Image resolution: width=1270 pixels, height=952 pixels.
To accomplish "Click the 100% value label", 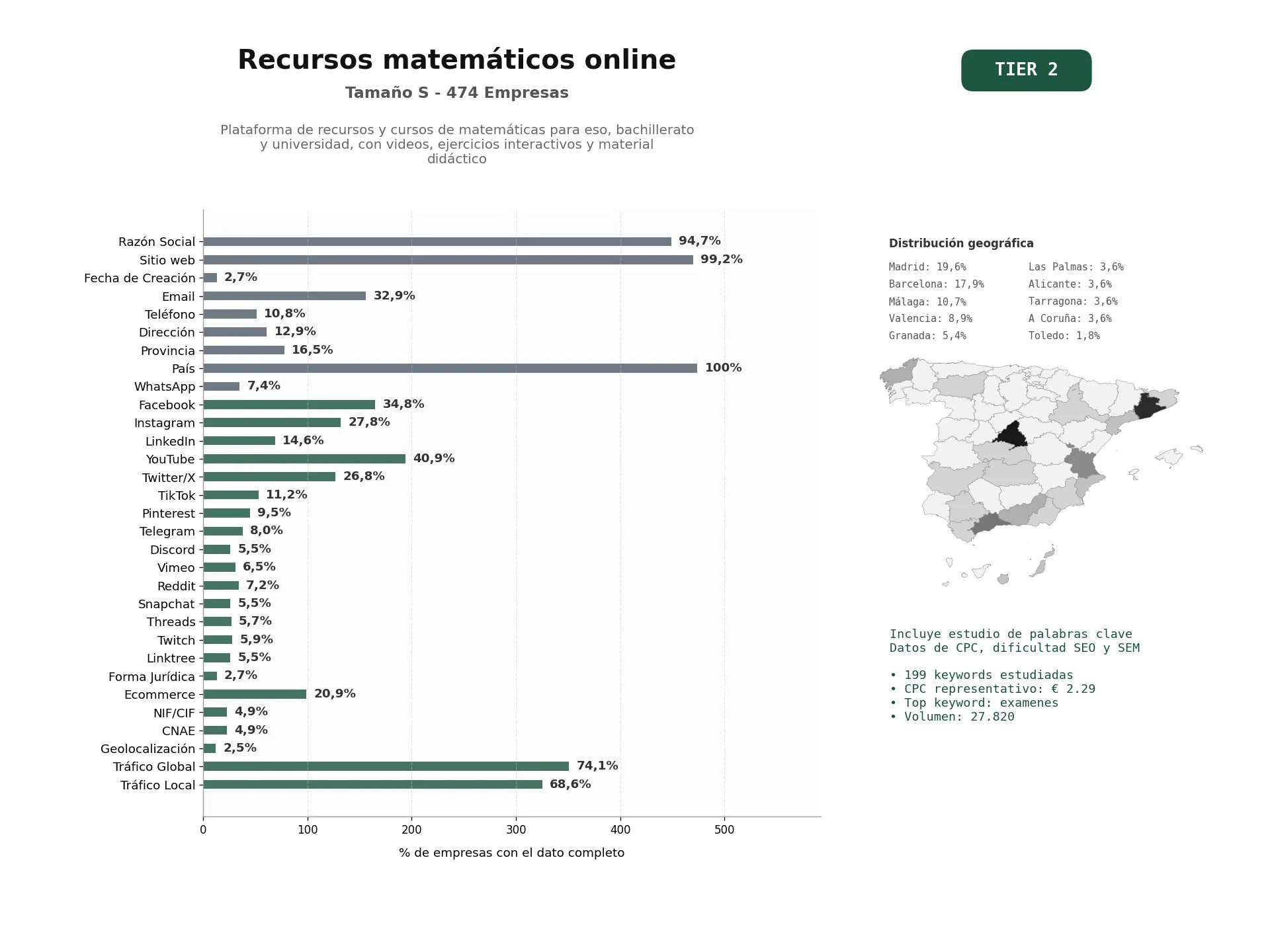I will [724, 368].
